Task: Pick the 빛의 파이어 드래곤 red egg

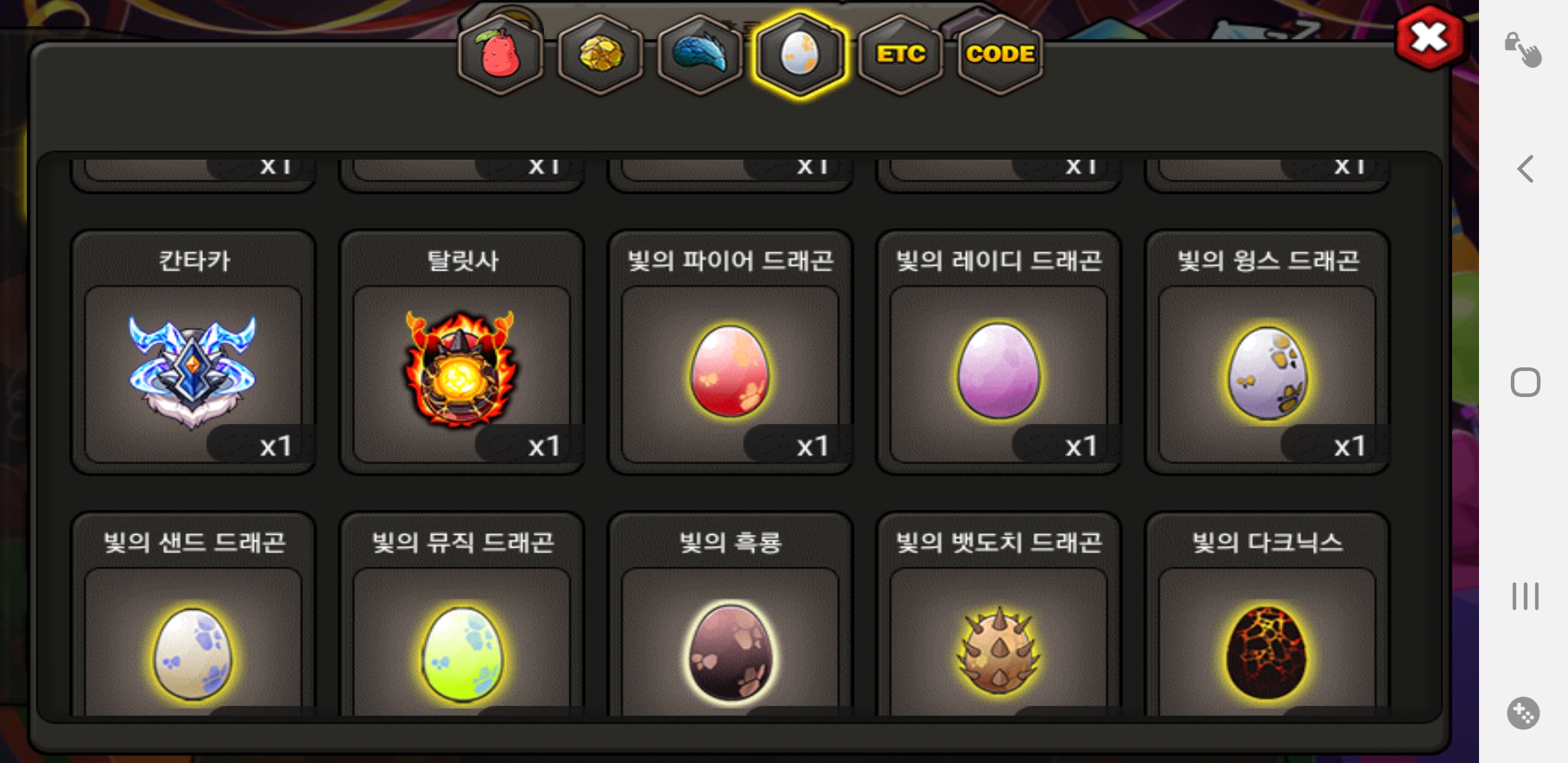Action: [730, 352]
